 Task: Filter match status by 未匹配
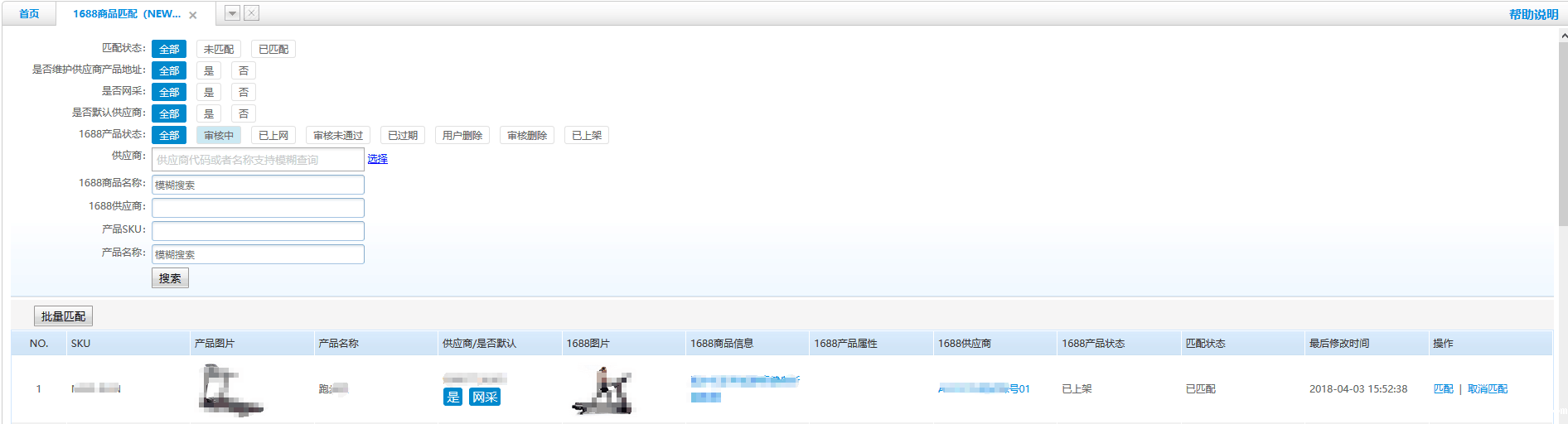click(219, 50)
